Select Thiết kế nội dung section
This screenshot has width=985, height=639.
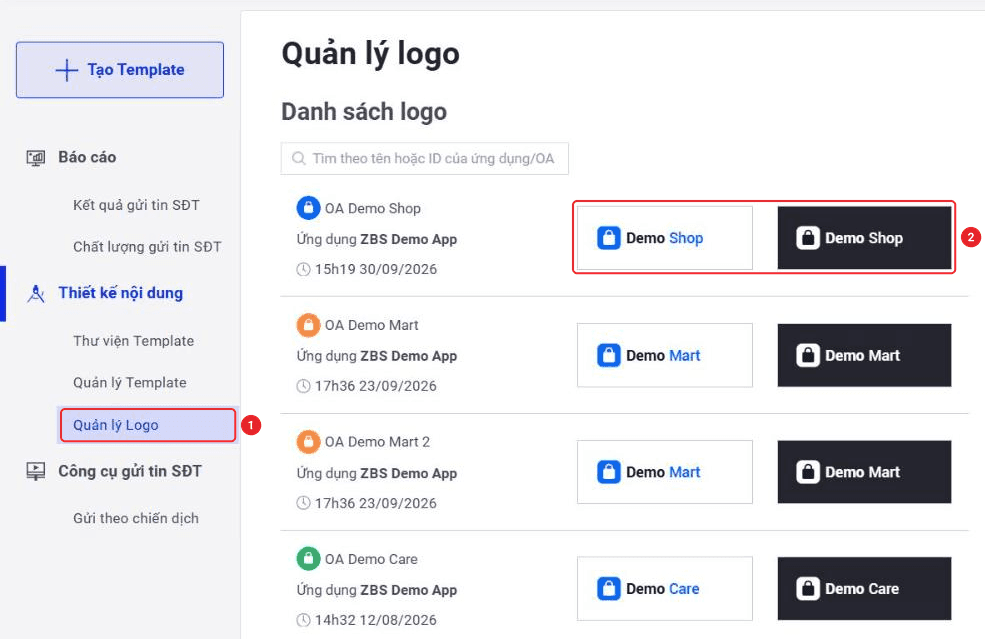coord(121,293)
